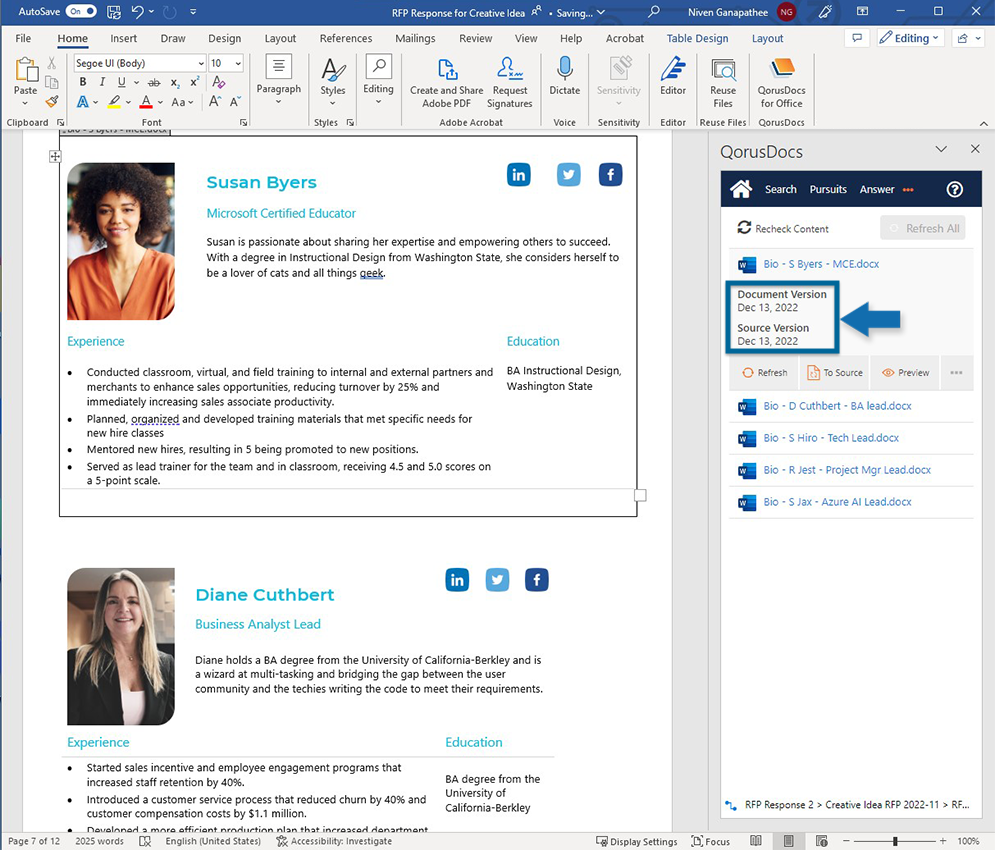Open the References tab

[x=346, y=38]
